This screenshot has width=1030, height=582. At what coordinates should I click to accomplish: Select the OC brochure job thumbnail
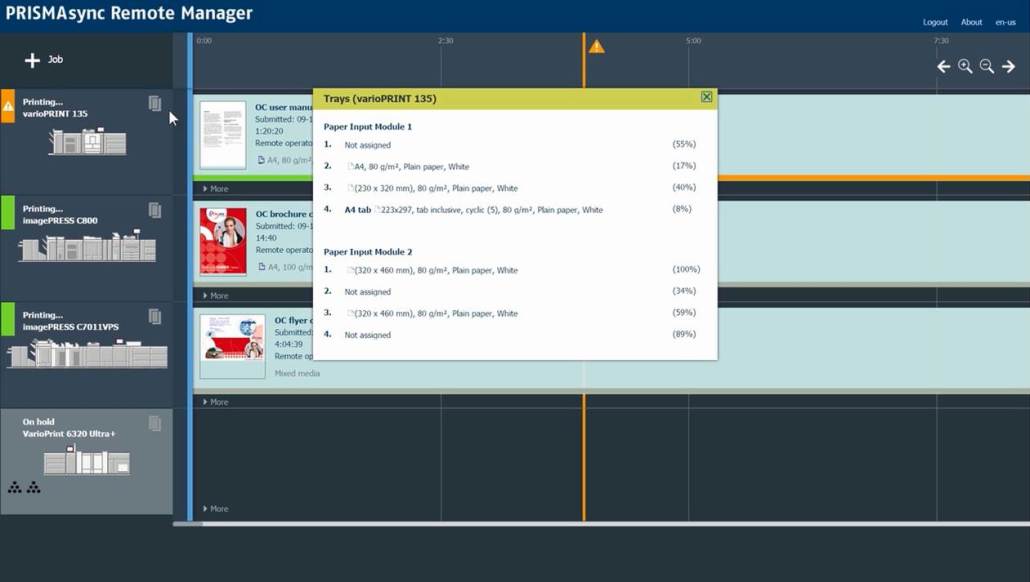coord(223,241)
